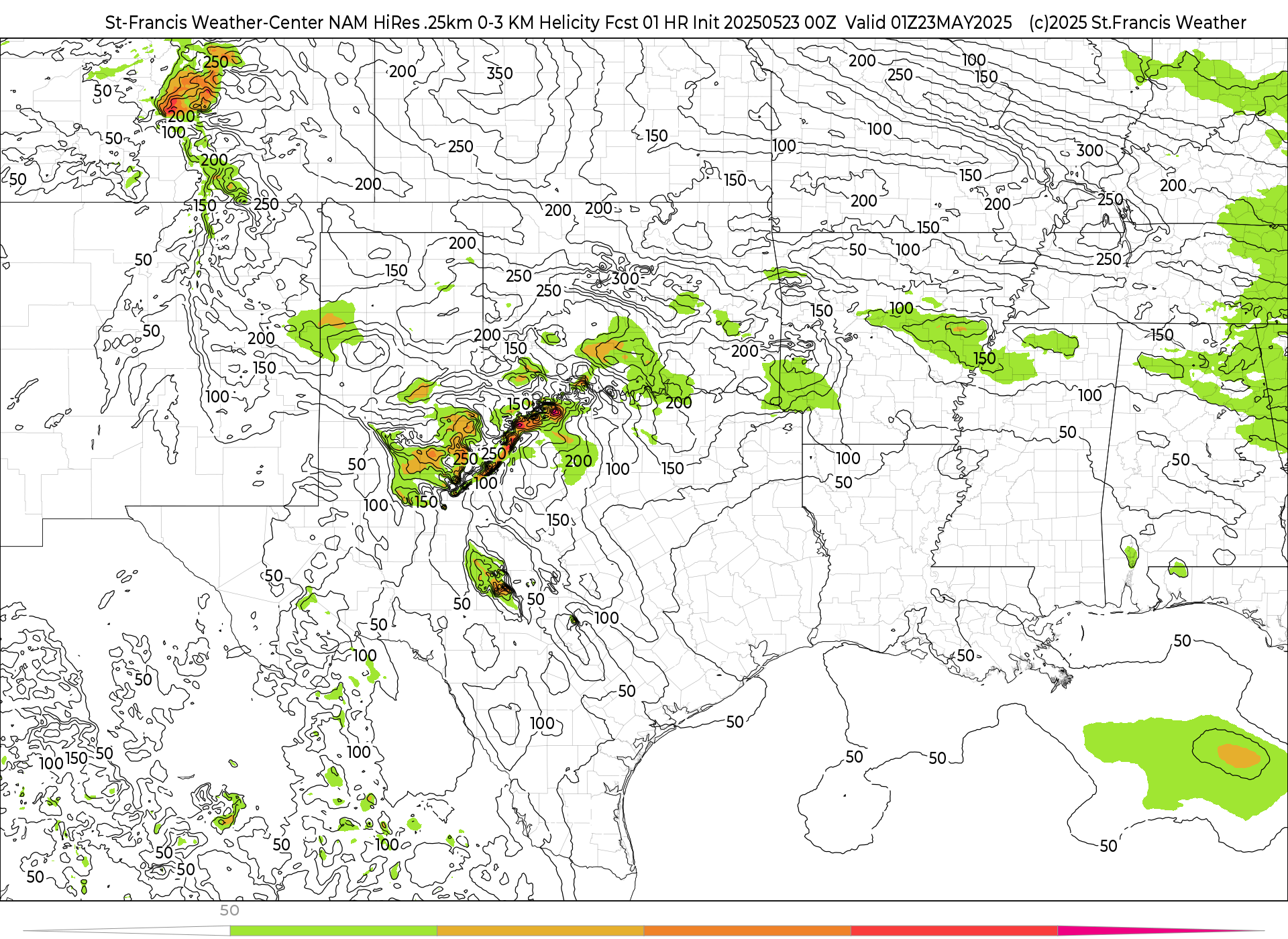Click "NAM HiRes .25km 0-3 KM Helicity" title text
This screenshot has width=1288, height=939.
(464, 22)
